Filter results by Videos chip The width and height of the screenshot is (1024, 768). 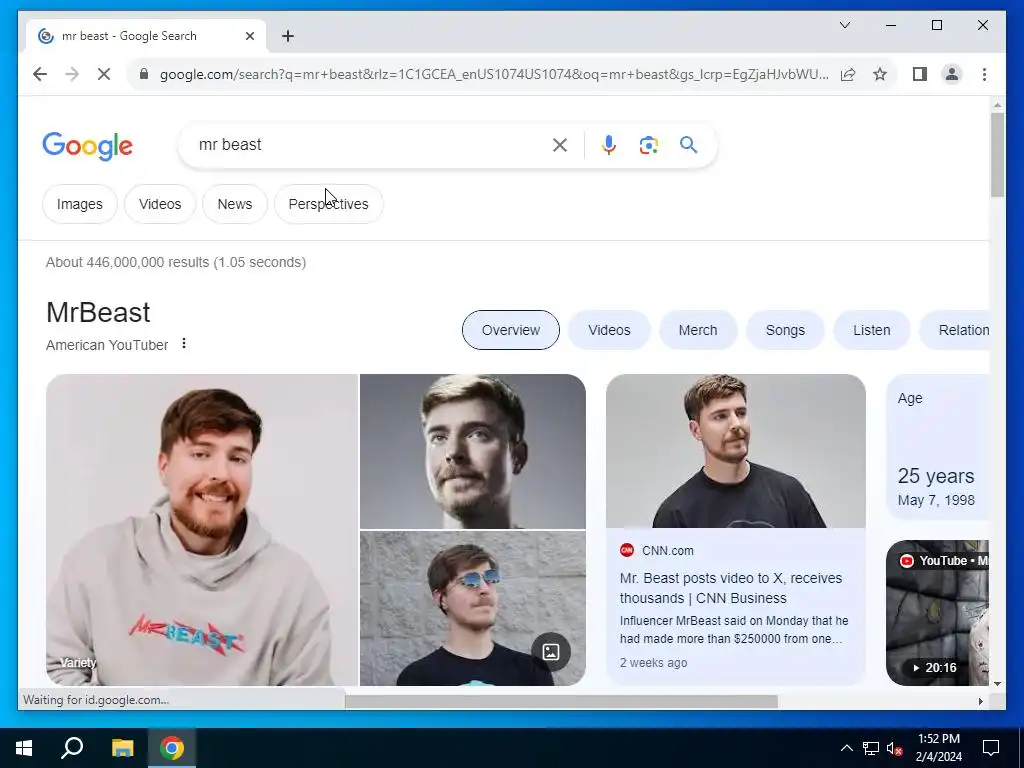point(160,204)
